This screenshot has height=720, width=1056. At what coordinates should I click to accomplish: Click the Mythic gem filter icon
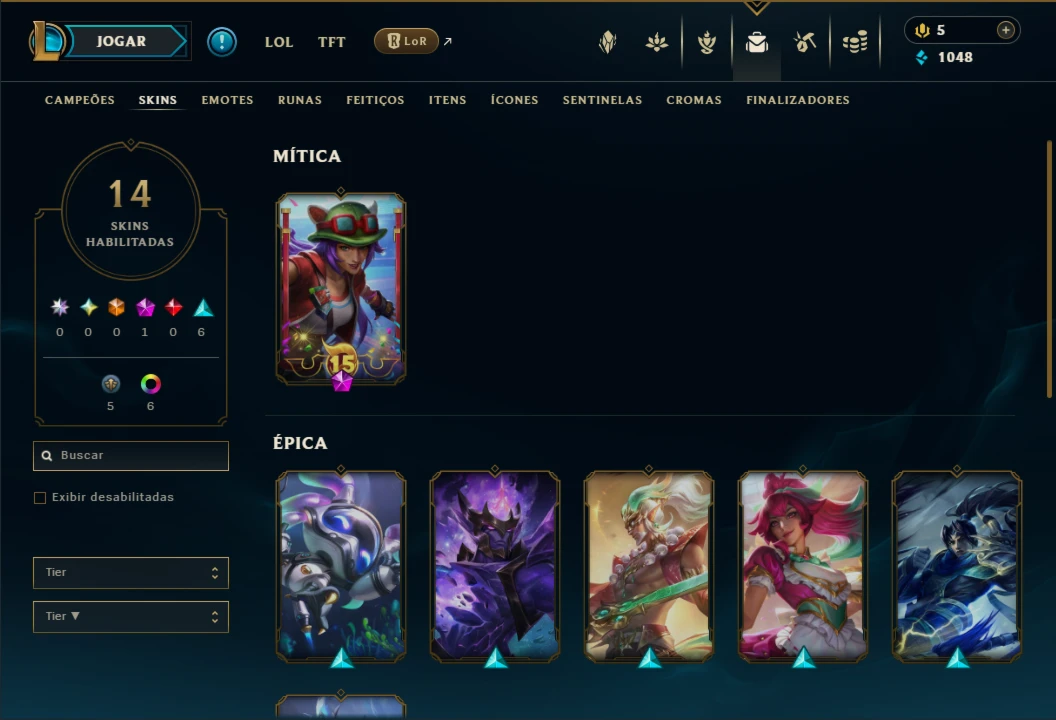(145, 308)
